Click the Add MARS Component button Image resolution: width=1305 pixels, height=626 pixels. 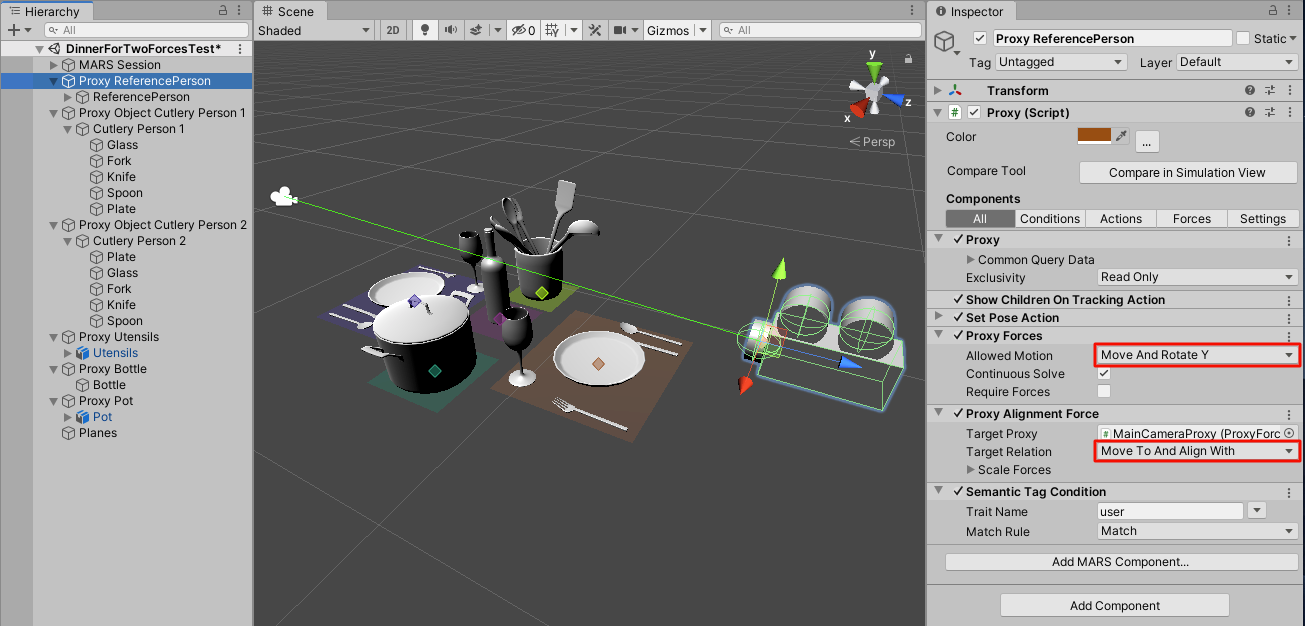tap(1120, 562)
